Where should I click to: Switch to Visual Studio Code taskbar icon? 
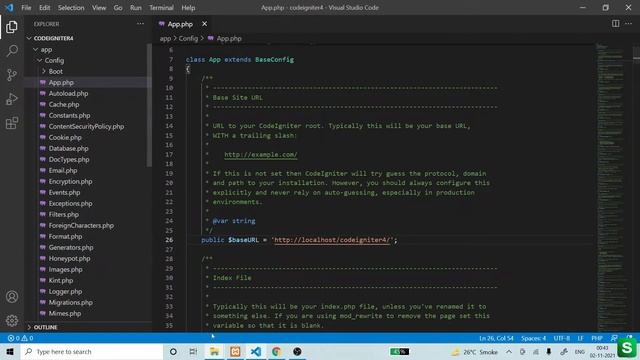tap(256, 351)
